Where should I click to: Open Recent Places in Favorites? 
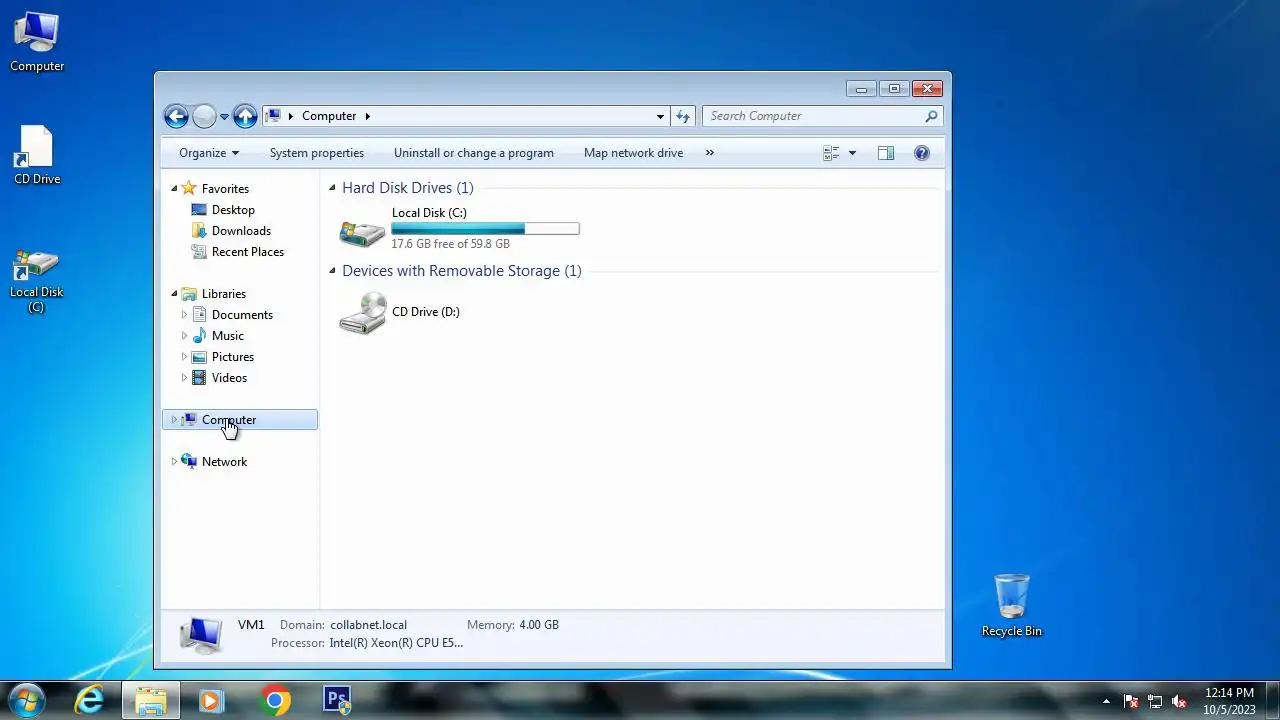click(x=248, y=251)
